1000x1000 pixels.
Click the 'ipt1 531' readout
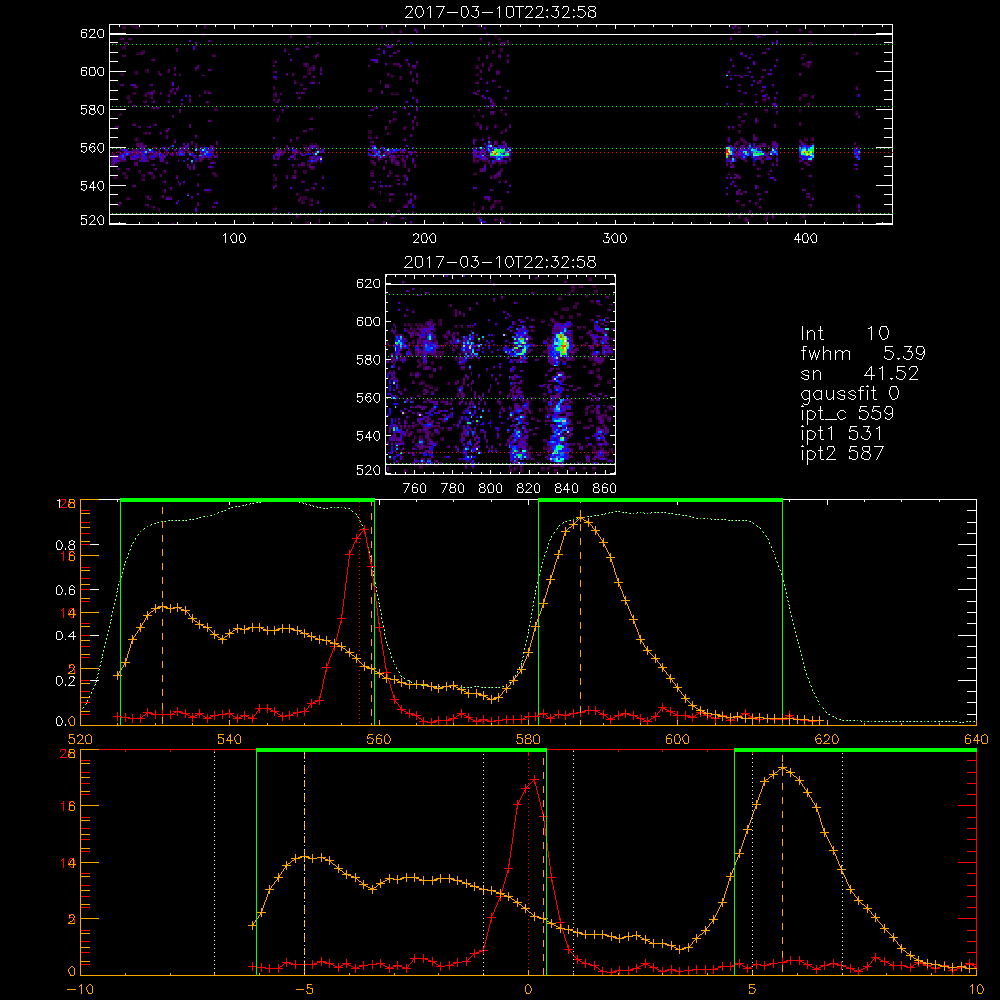click(842, 434)
